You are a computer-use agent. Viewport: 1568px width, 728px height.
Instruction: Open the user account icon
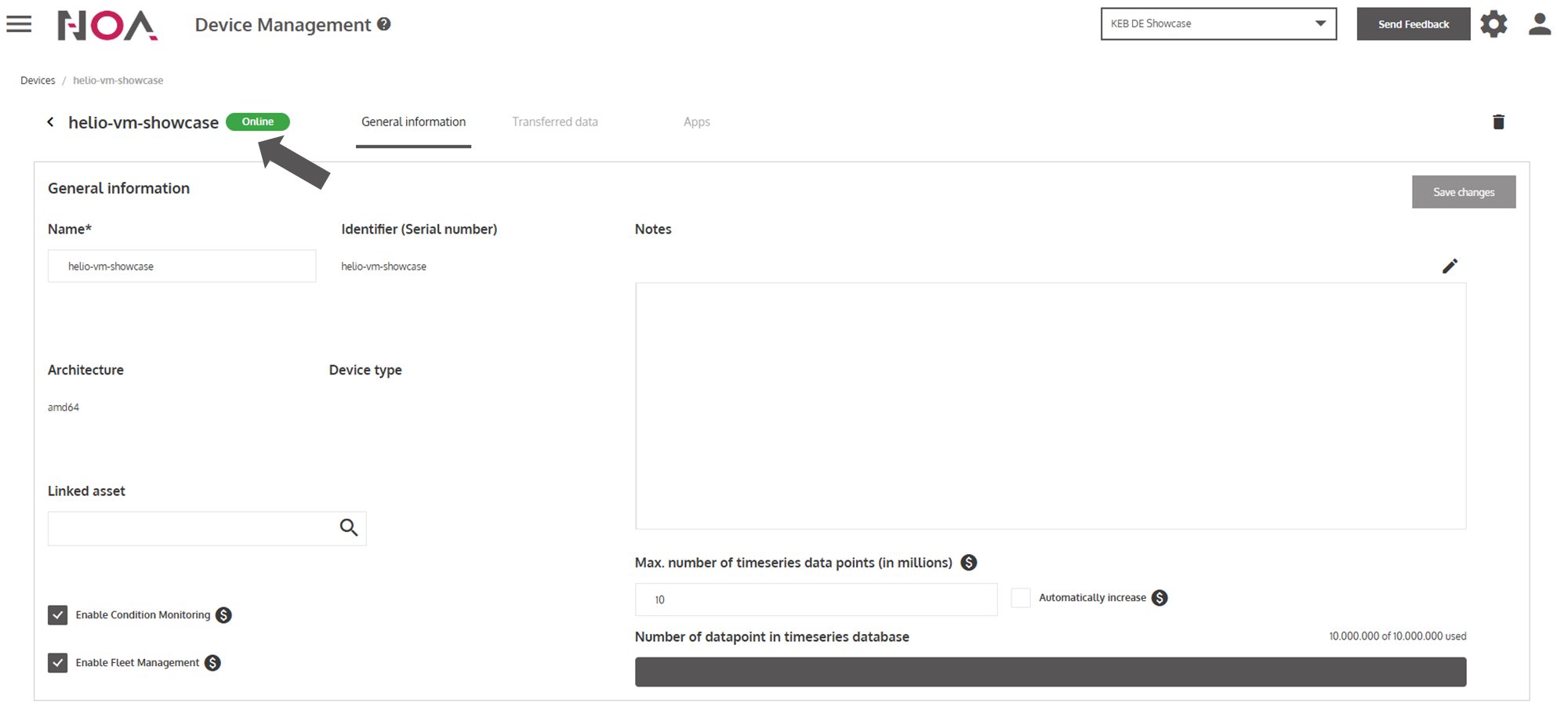(1540, 24)
